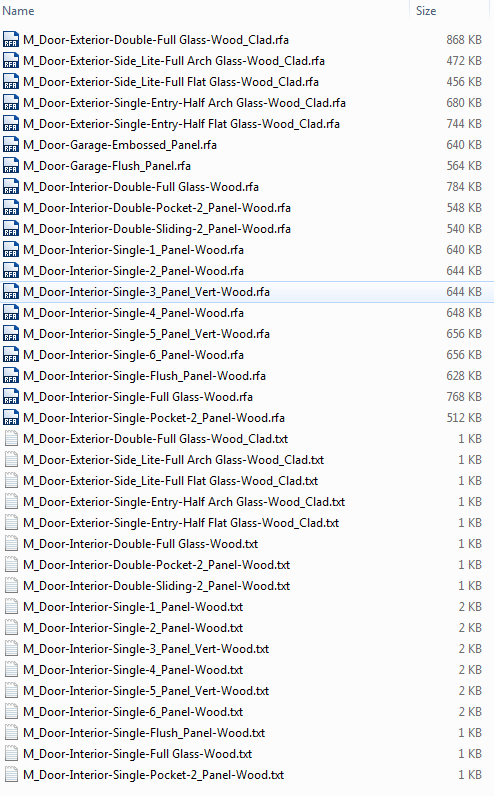The image size is (494, 796).
Task: Click RFA icon of M_Door-Interior-Single-4_Panel-Wood.rfa
Action: click(x=11, y=313)
